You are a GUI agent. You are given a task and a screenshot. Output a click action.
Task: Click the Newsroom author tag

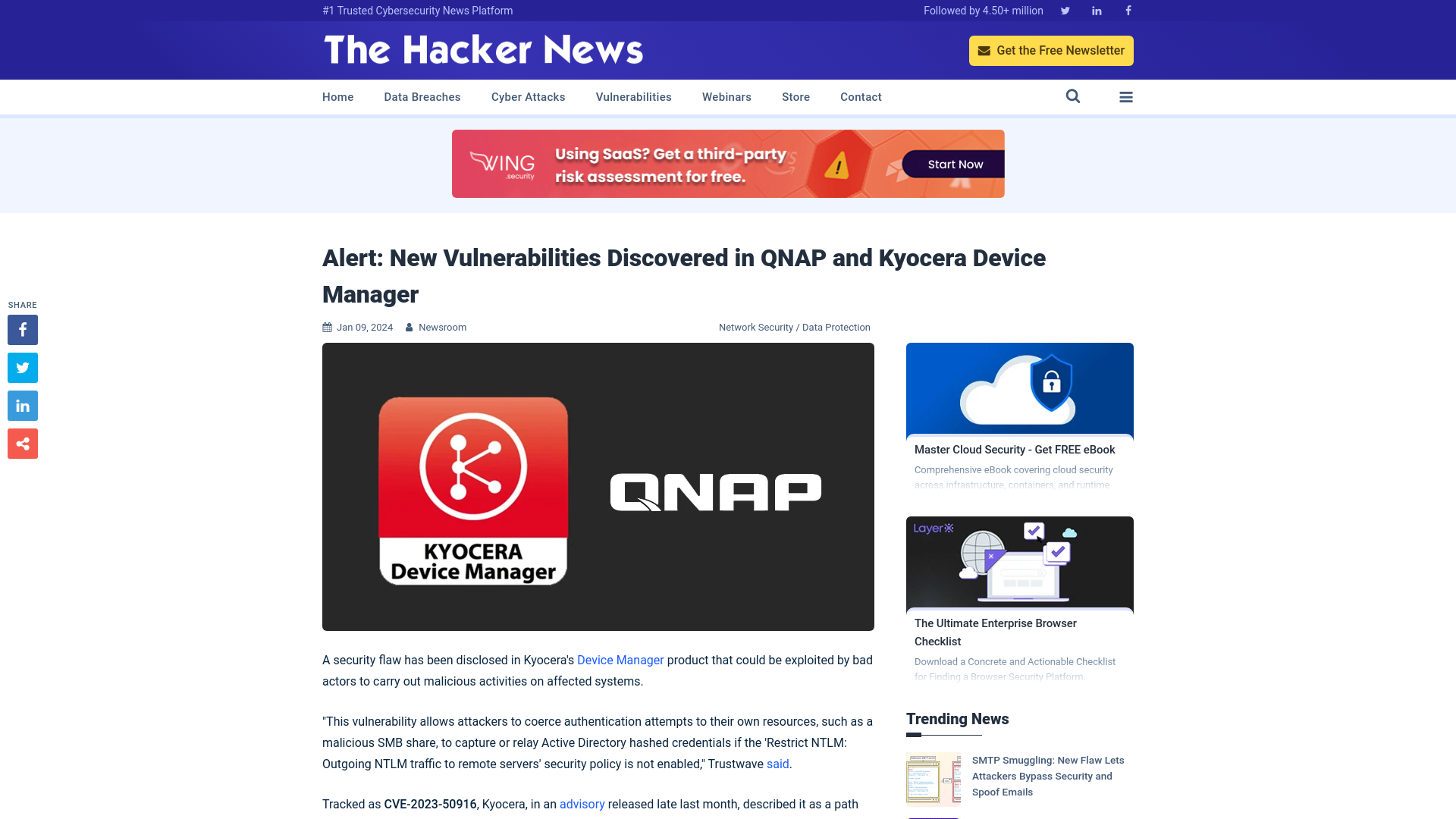point(442,327)
